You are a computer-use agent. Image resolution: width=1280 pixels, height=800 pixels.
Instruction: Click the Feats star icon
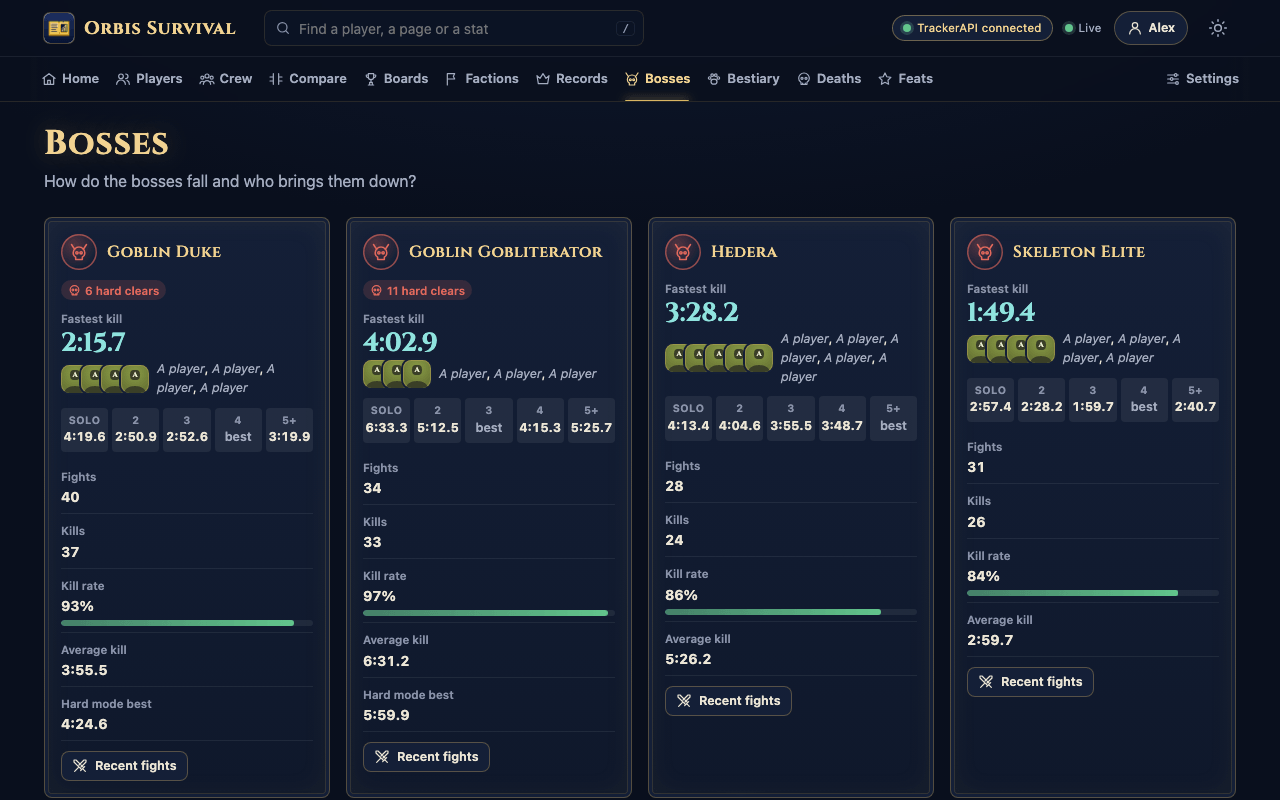pos(885,79)
